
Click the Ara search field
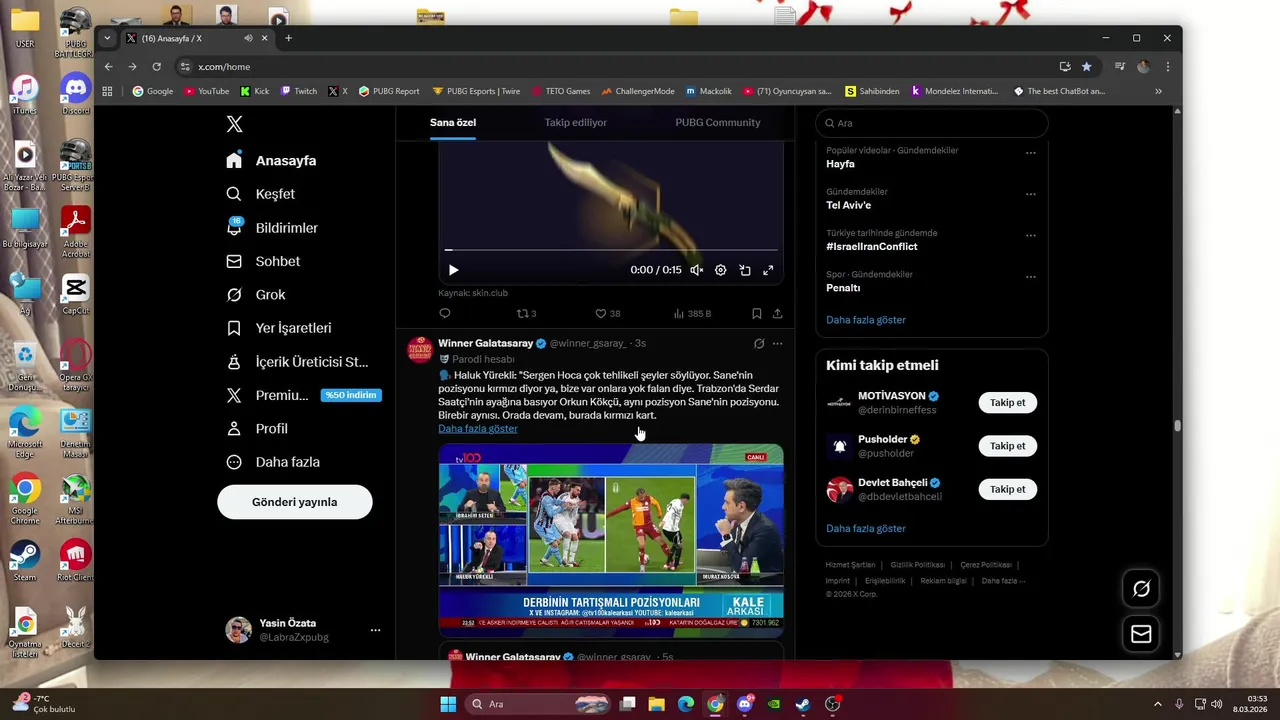[932, 123]
